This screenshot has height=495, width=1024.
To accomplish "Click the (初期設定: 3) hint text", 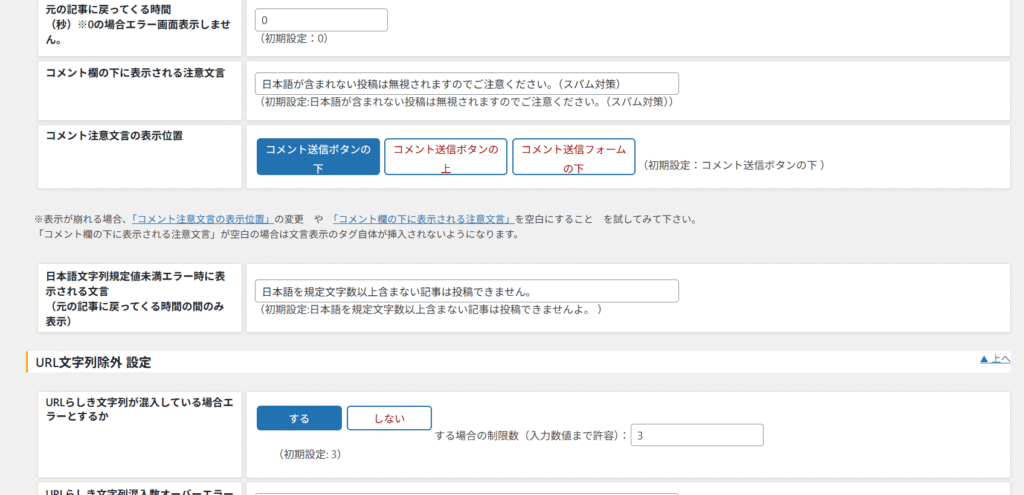I will [311, 454].
